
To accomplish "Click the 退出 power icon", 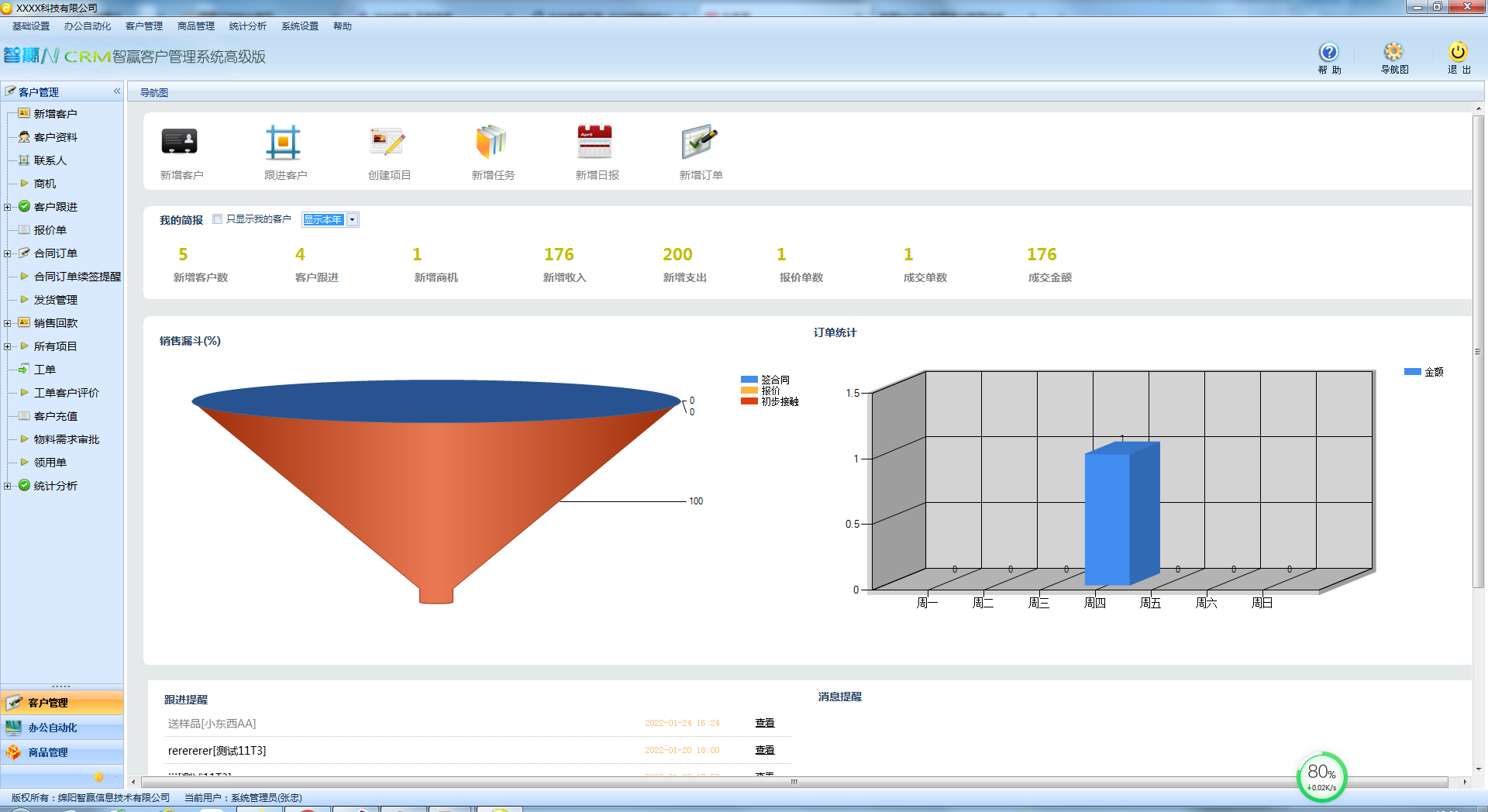I will tap(1458, 52).
